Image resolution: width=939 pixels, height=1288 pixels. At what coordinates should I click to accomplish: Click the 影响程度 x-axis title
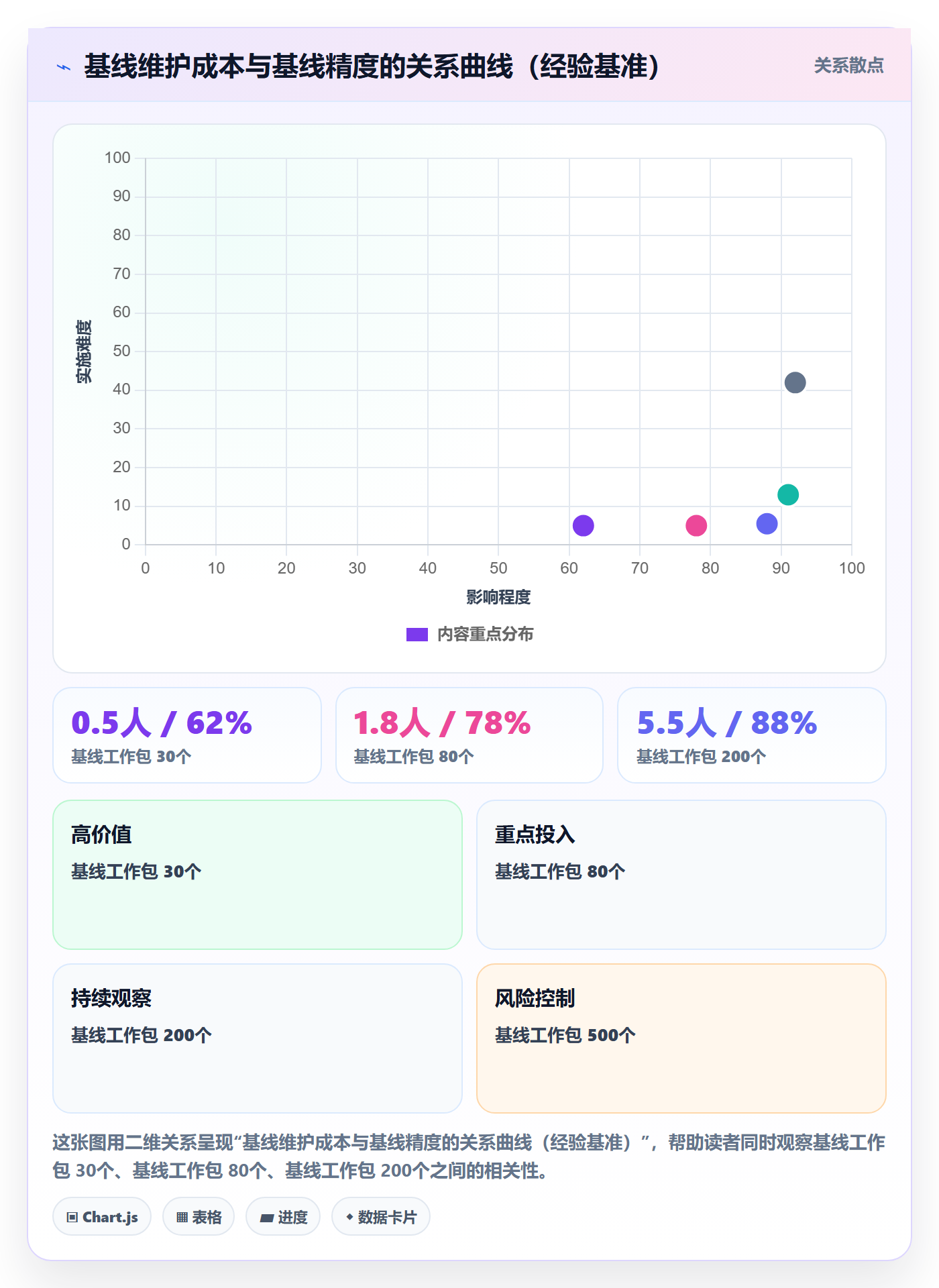pos(498,597)
